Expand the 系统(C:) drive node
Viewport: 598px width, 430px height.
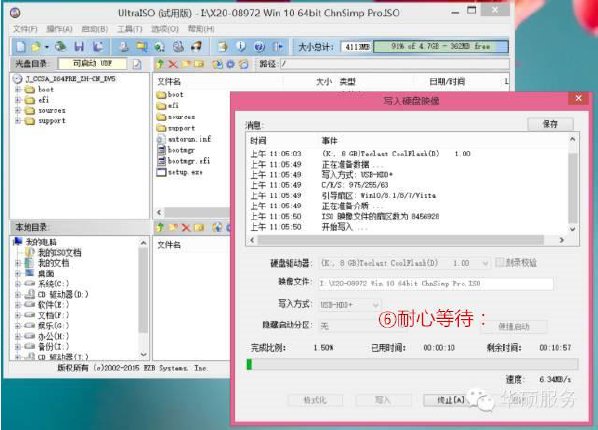[18, 284]
